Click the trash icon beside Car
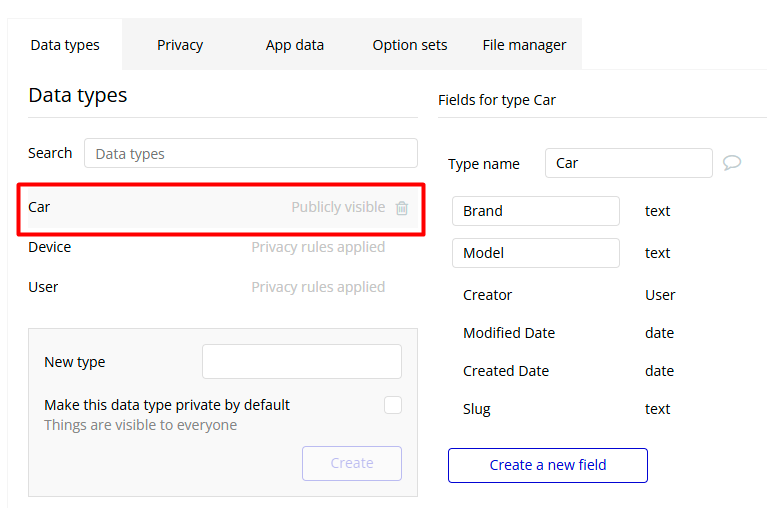Viewport: 767px width, 508px height. pos(402,208)
